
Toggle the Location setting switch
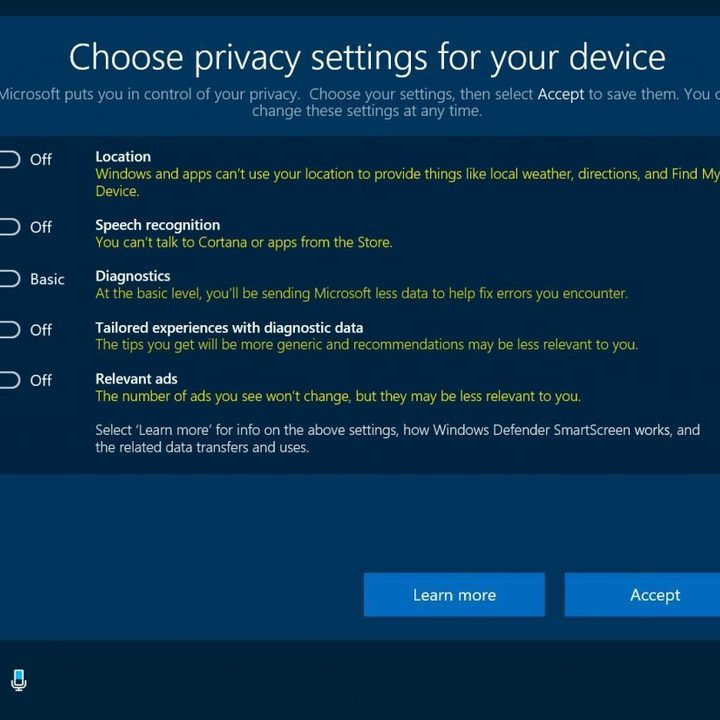(8, 159)
